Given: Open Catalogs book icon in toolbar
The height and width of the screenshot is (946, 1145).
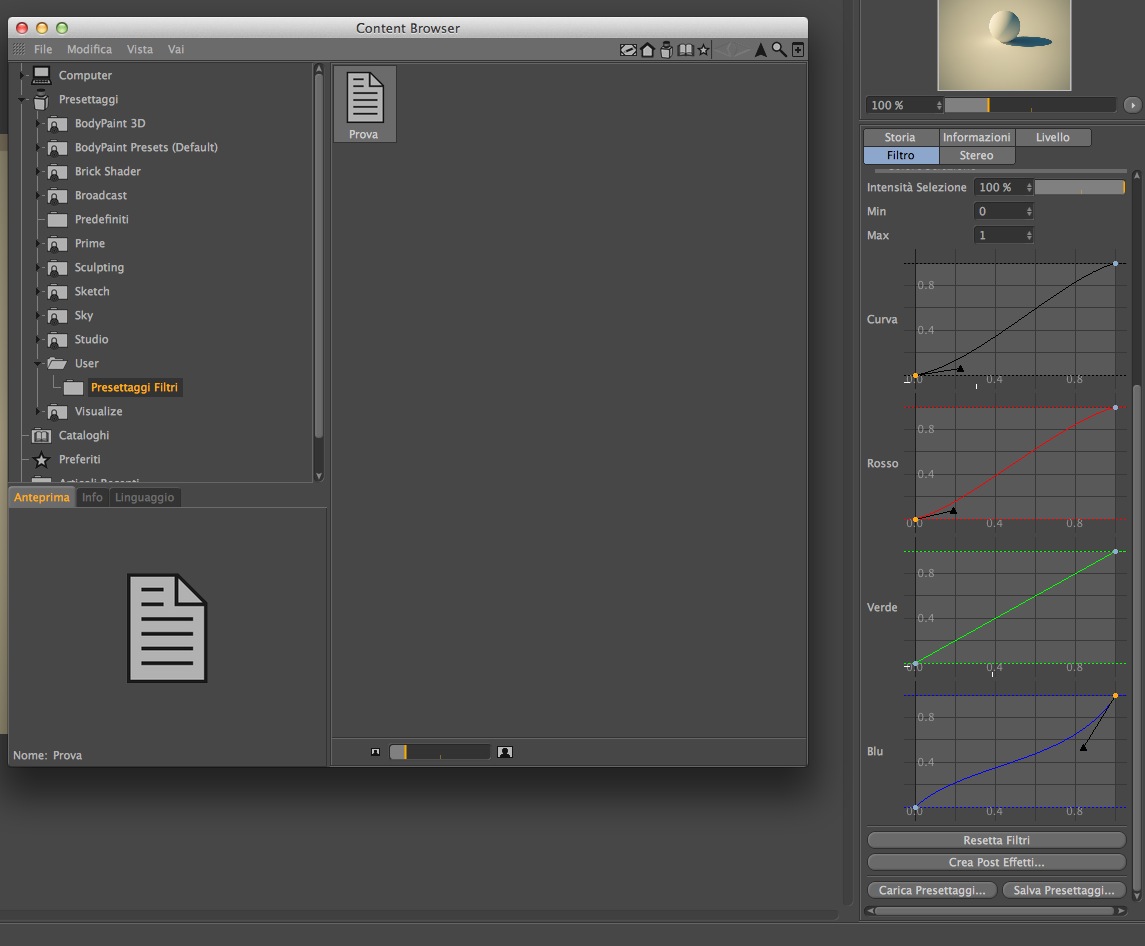Looking at the screenshot, I should coord(685,50).
